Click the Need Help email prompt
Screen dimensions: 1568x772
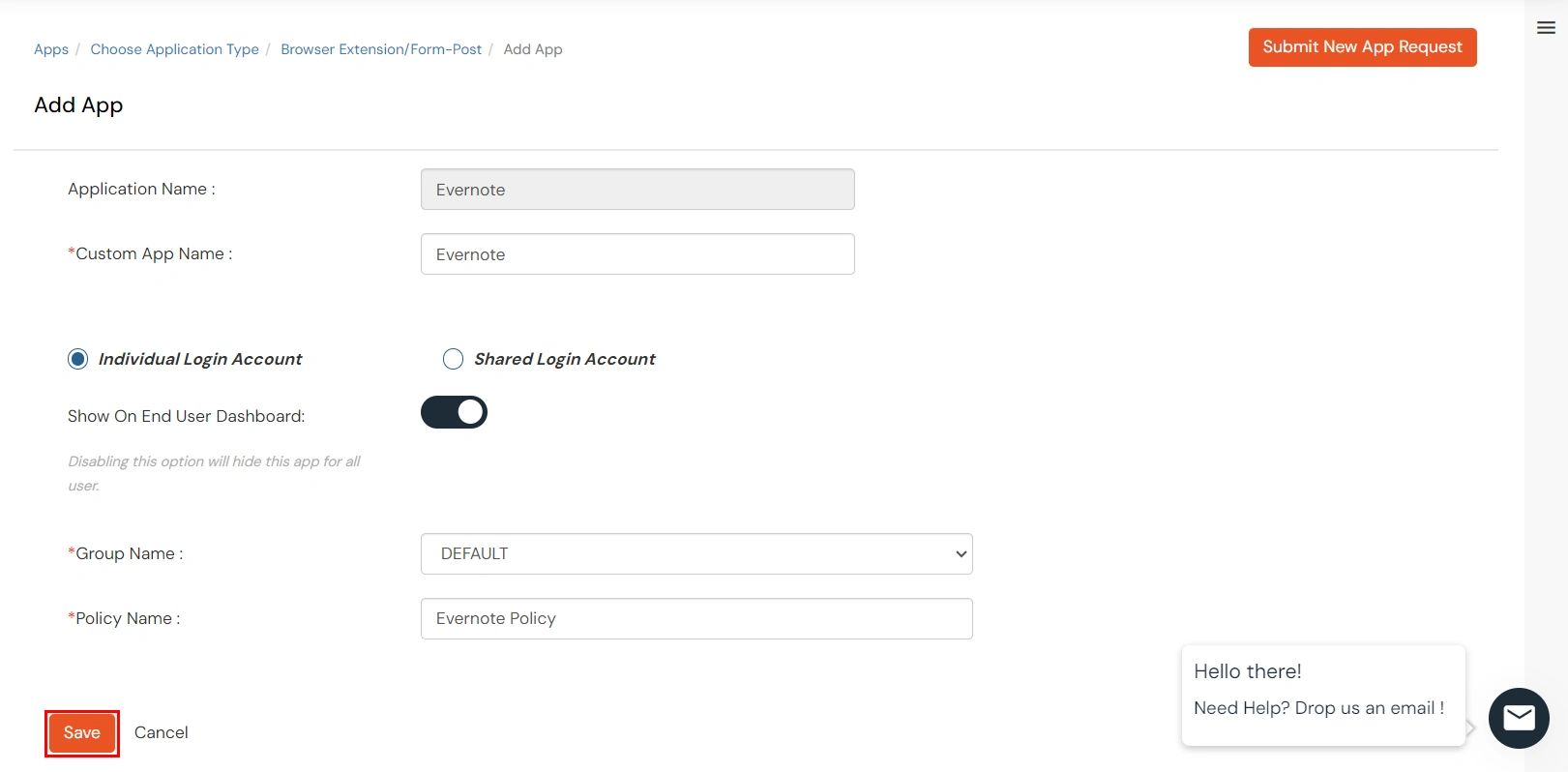pyautogui.click(x=1318, y=707)
